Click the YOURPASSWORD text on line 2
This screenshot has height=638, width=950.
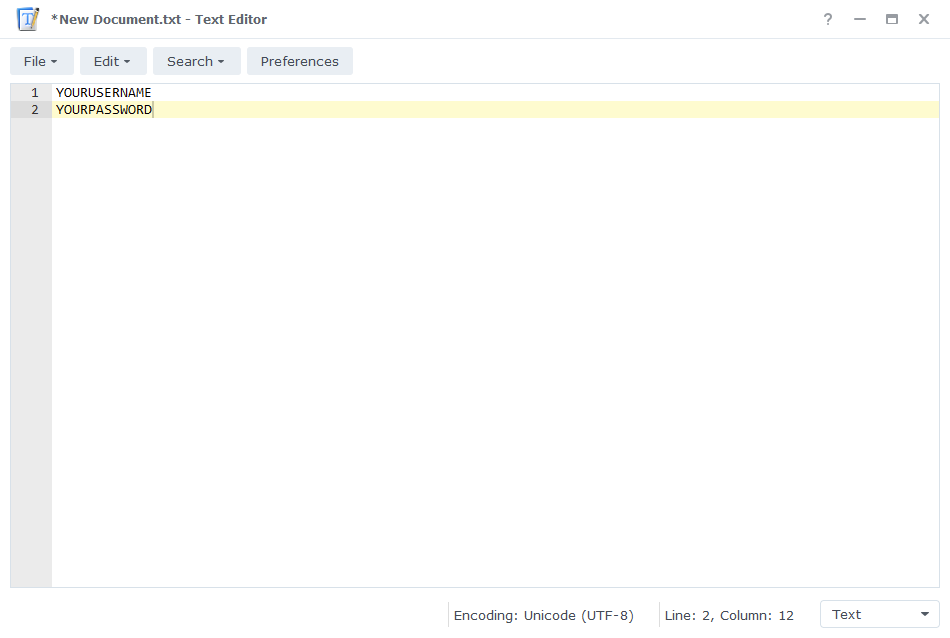(x=104, y=110)
